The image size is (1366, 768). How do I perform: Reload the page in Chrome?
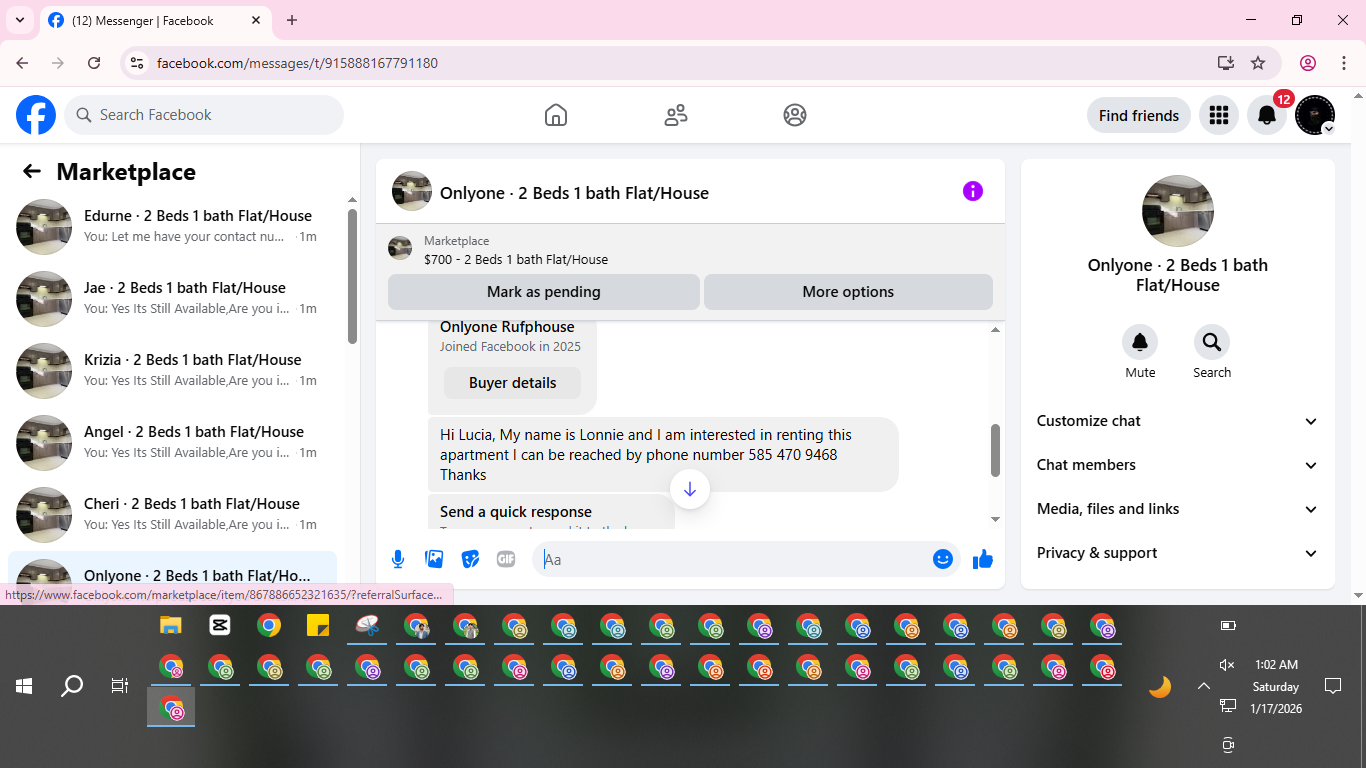(x=94, y=63)
